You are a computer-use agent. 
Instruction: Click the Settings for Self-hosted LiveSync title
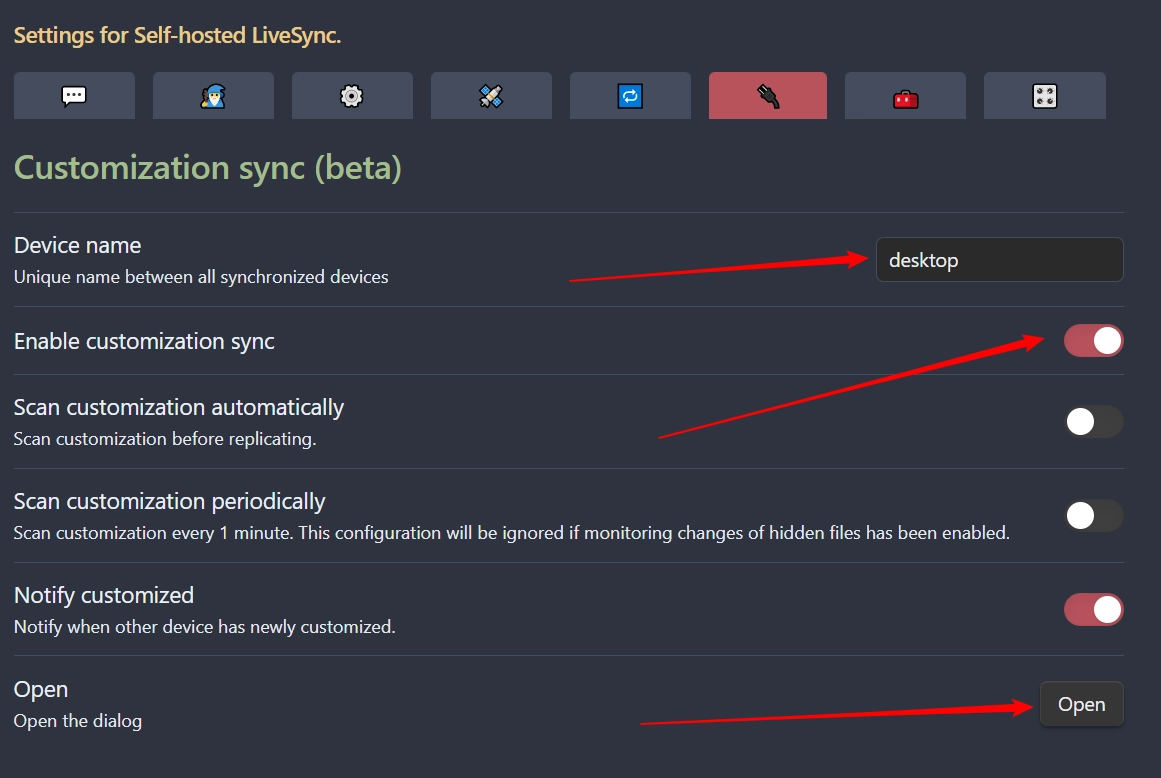(x=178, y=36)
